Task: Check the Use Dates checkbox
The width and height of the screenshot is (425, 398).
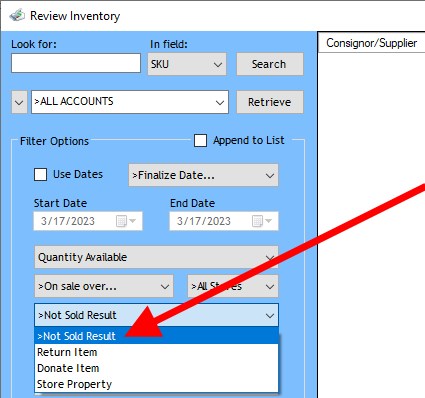Action: pyautogui.click(x=40, y=175)
